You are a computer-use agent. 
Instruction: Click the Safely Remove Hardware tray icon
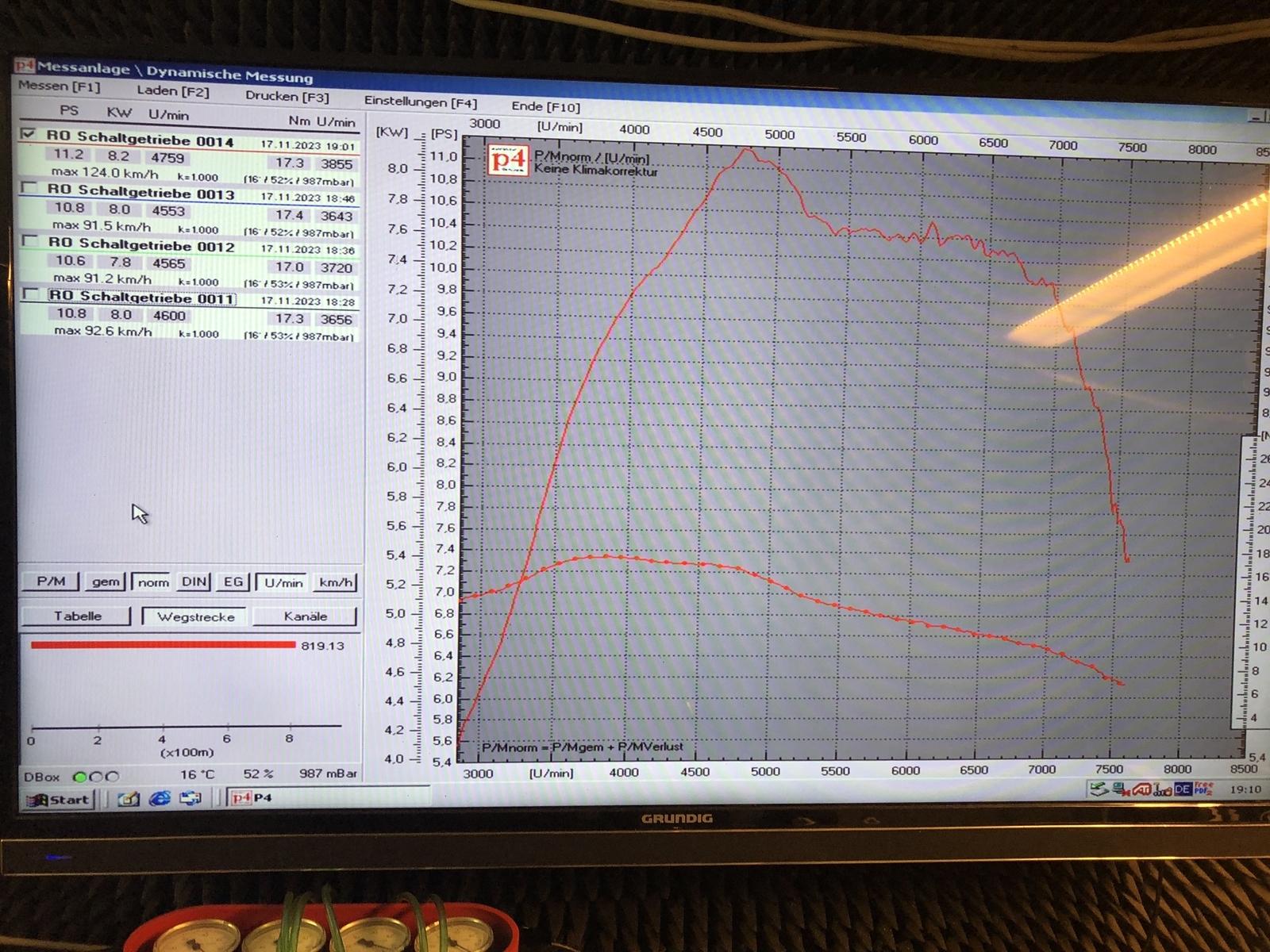pyautogui.click(x=1099, y=789)
